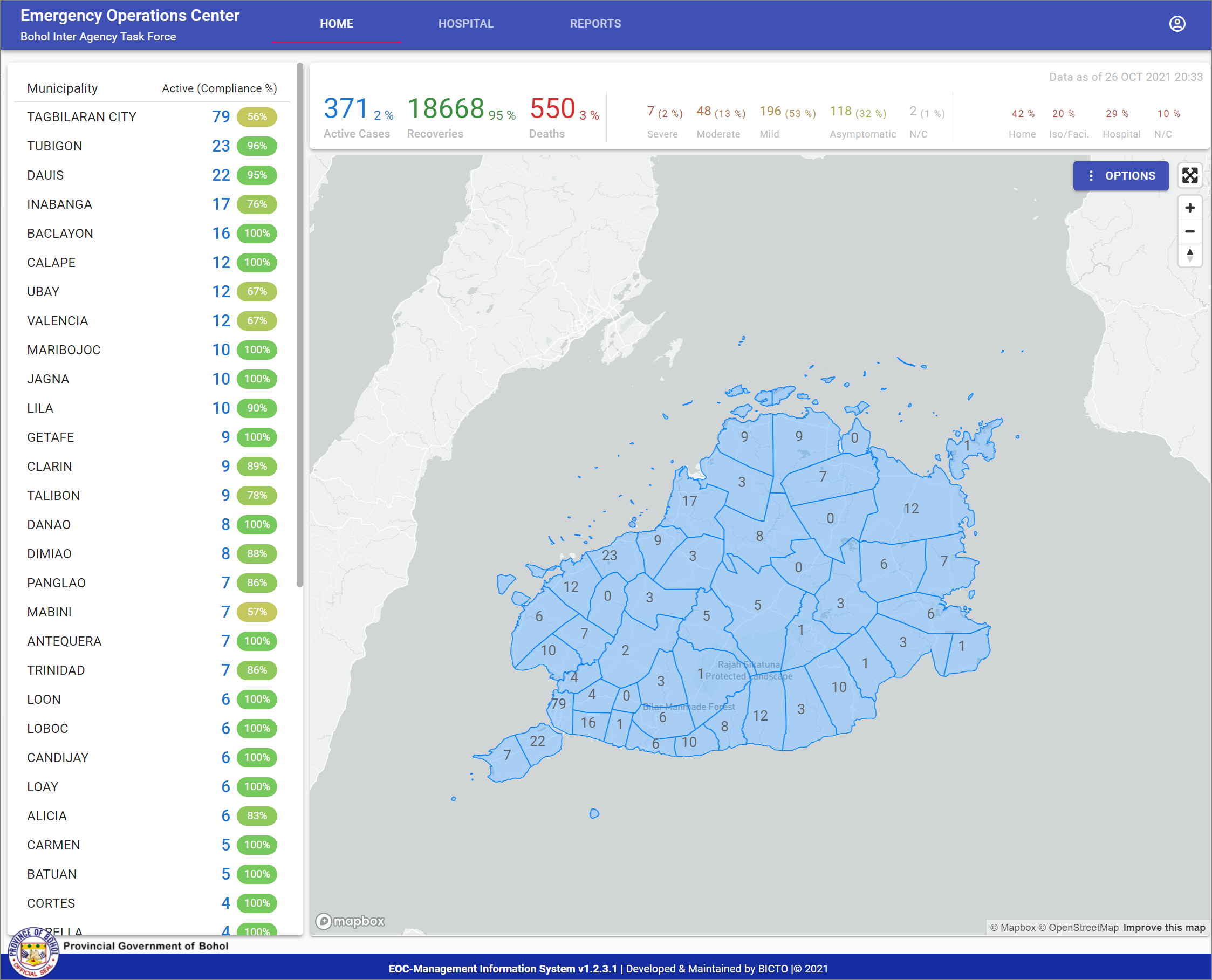This screenshot has height=980, width=1212.
Task: Select the INABANGA municipality row
Action: tap(59, 204)
